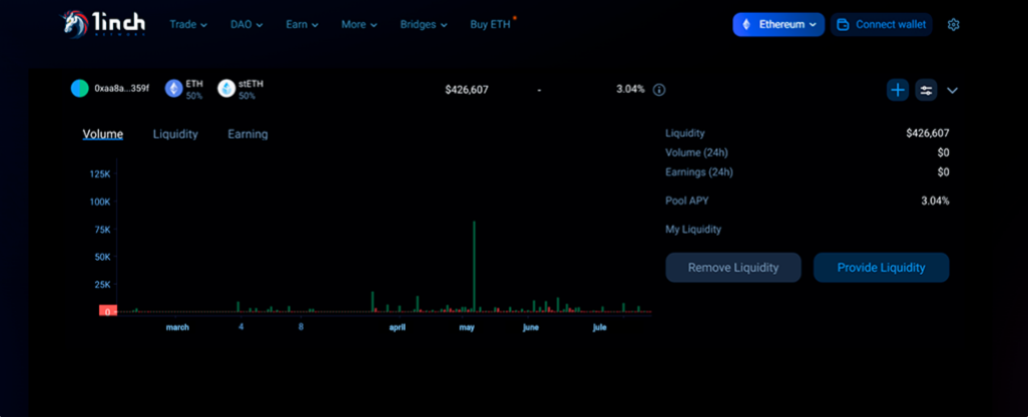
Task: Click the blue plus icon button
Action: tap(898, 90)
